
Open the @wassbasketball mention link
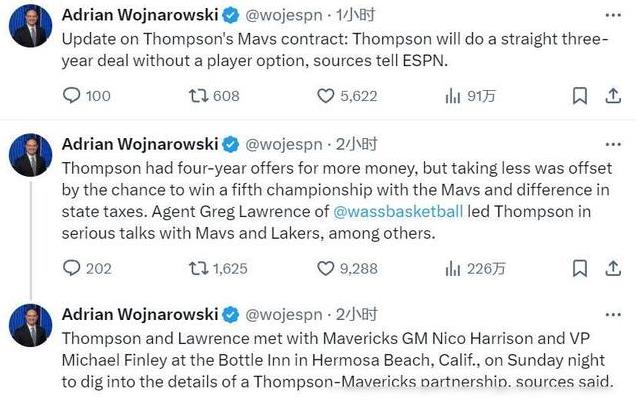point(398,212)
